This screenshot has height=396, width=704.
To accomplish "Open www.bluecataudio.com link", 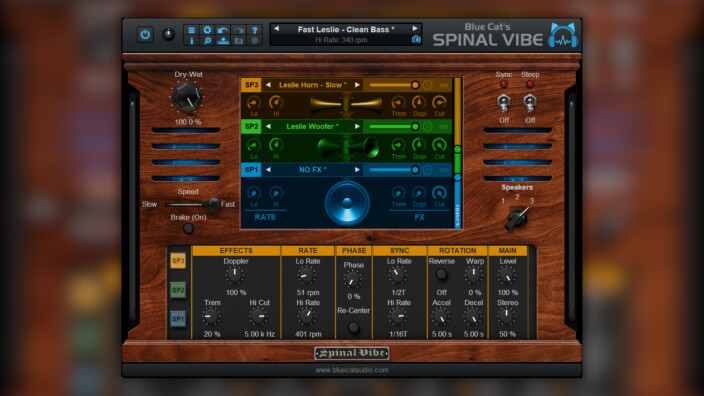I will click(352, 370).
